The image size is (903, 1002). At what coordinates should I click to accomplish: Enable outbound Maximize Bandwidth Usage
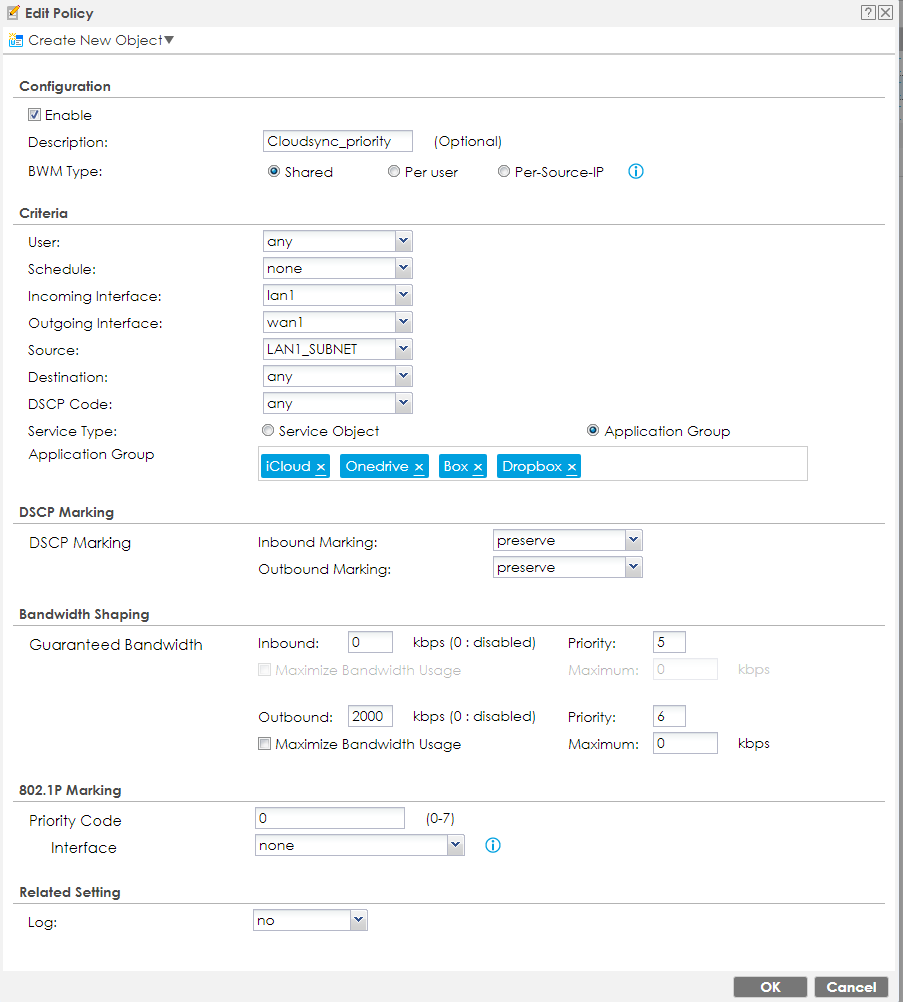(265, 744)
